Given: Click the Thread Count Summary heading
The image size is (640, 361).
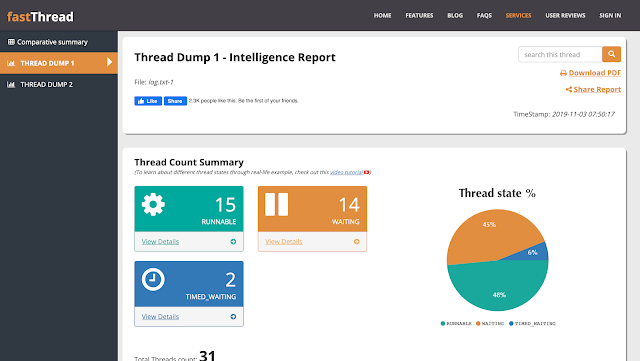Looking at the screenshot, I should 189,163.
